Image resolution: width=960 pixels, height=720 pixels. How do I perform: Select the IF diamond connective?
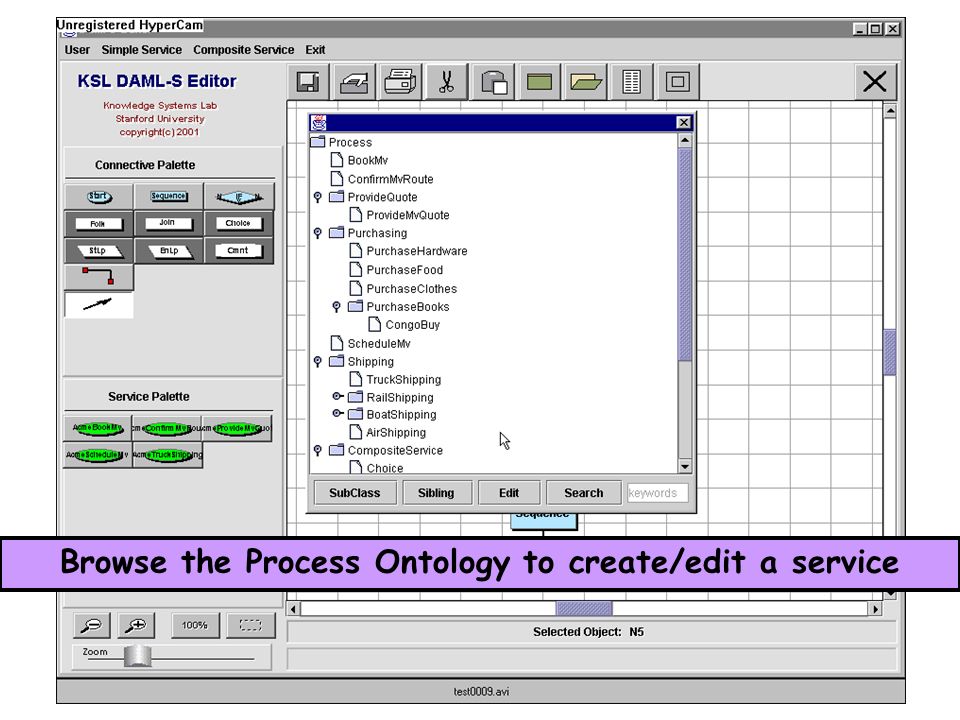pyautogui.click(x=239, y=197)
